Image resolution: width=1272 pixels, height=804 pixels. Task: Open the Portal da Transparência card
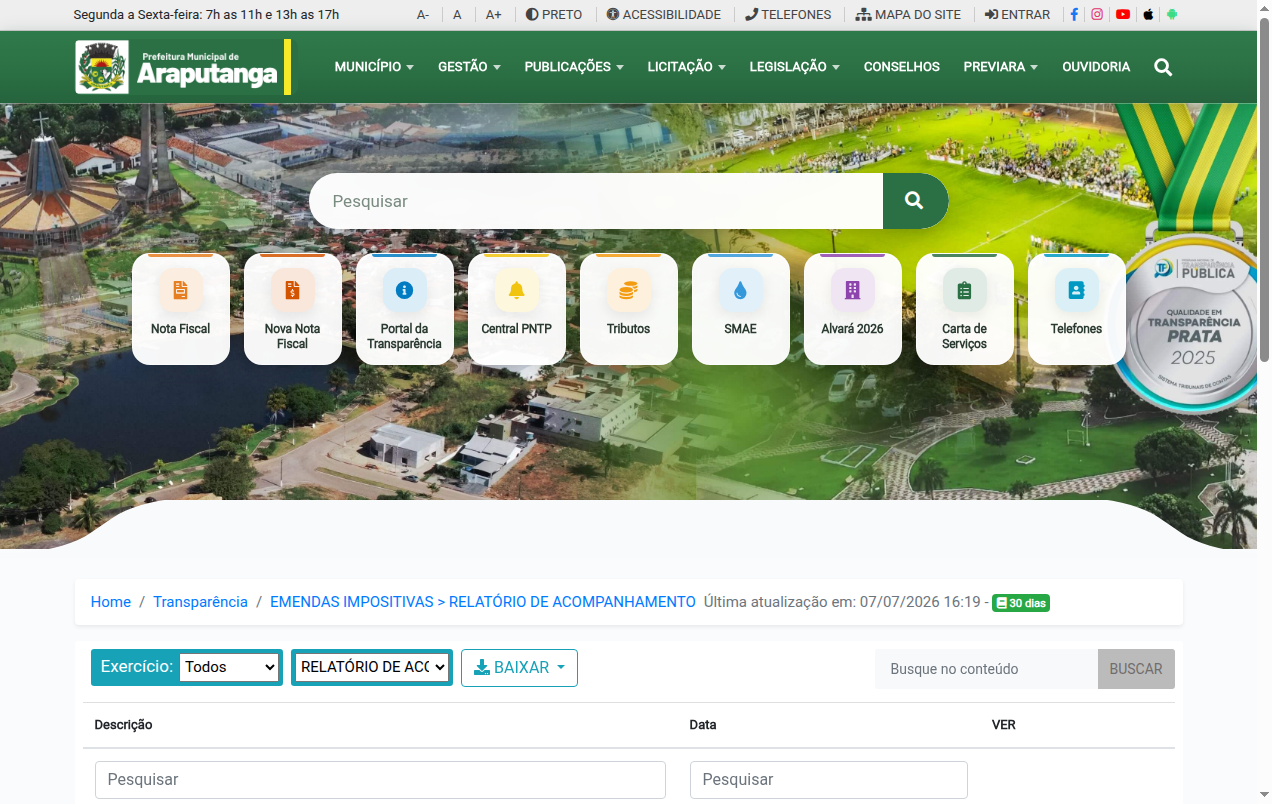pyautogui.click(x=404, y=309)
